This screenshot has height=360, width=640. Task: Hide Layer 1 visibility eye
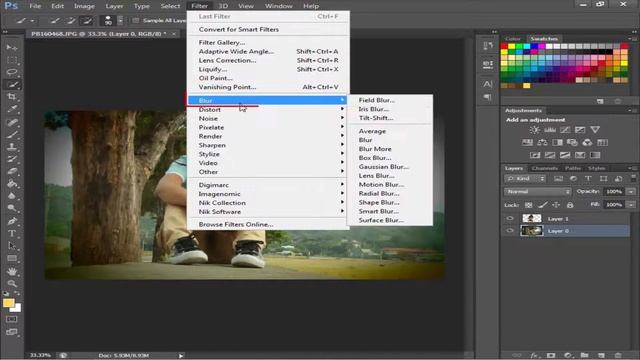click(510, 218)
